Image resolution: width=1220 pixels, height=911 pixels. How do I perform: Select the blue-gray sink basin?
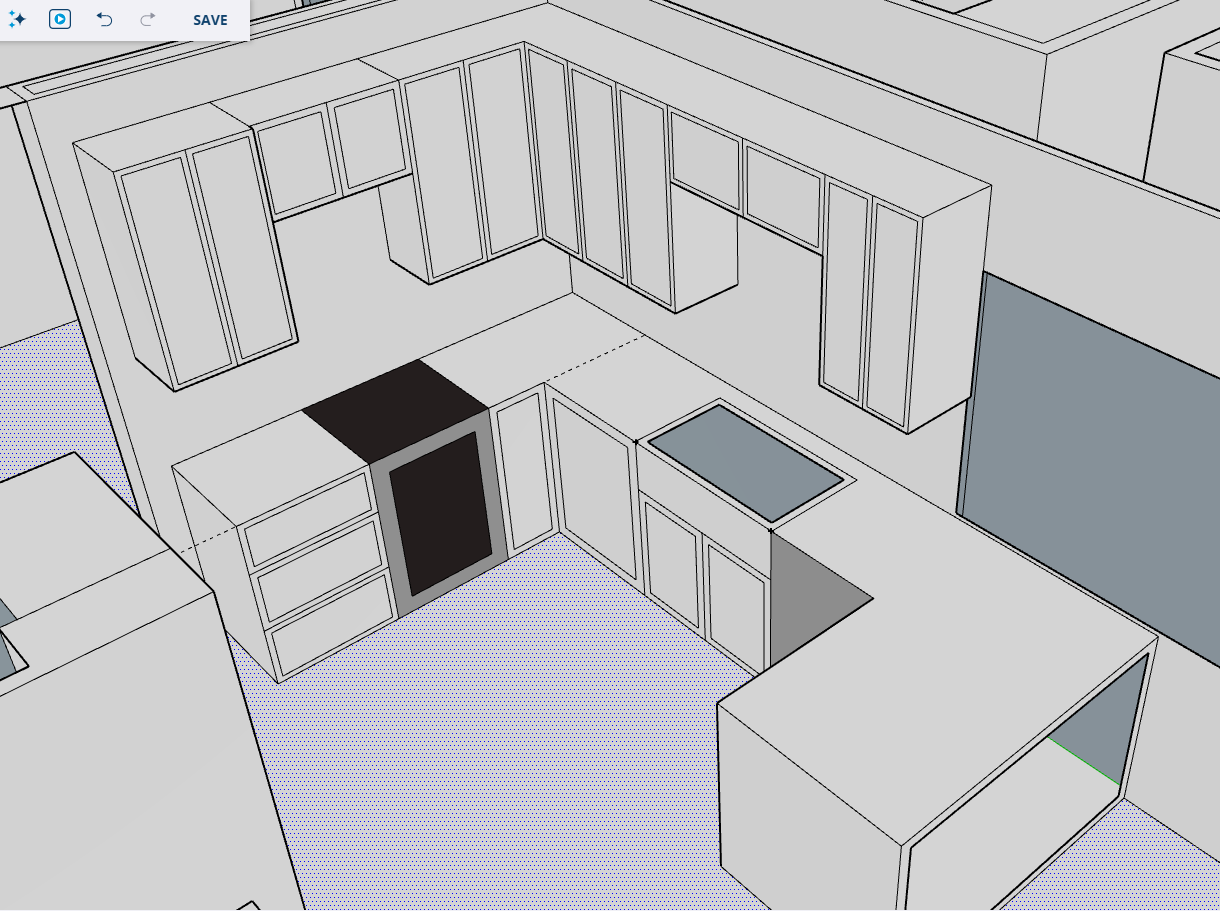tap(745, 464)
